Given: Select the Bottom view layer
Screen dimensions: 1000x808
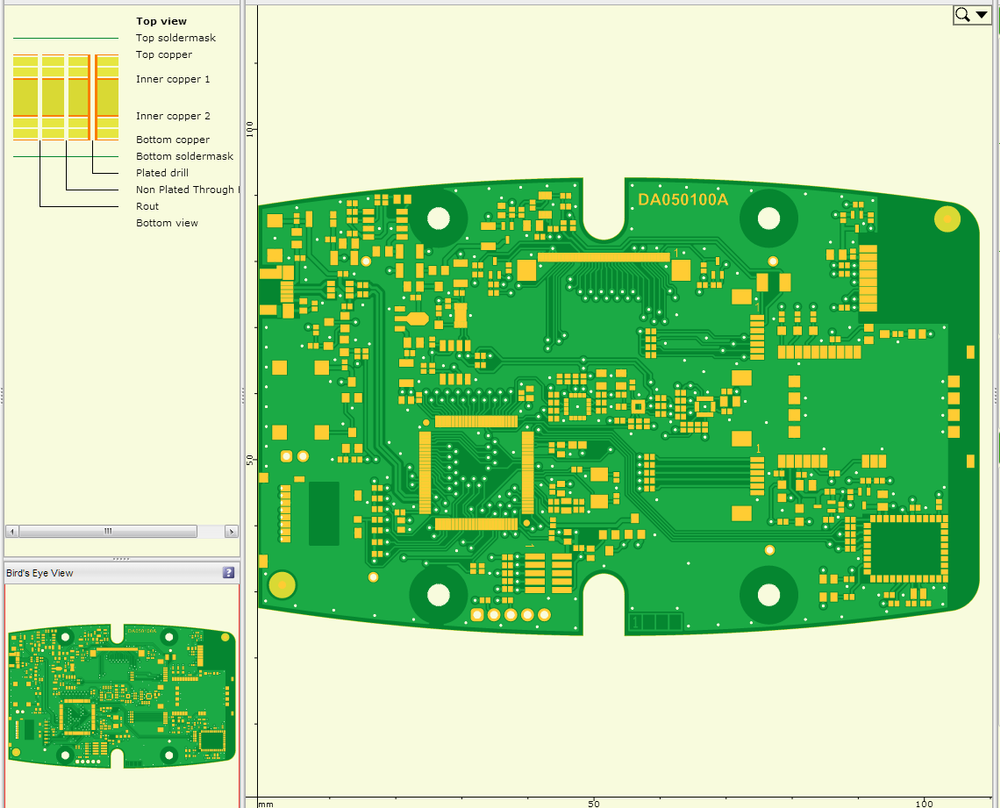Looking at the screenshot, I should tap(167, 223).
